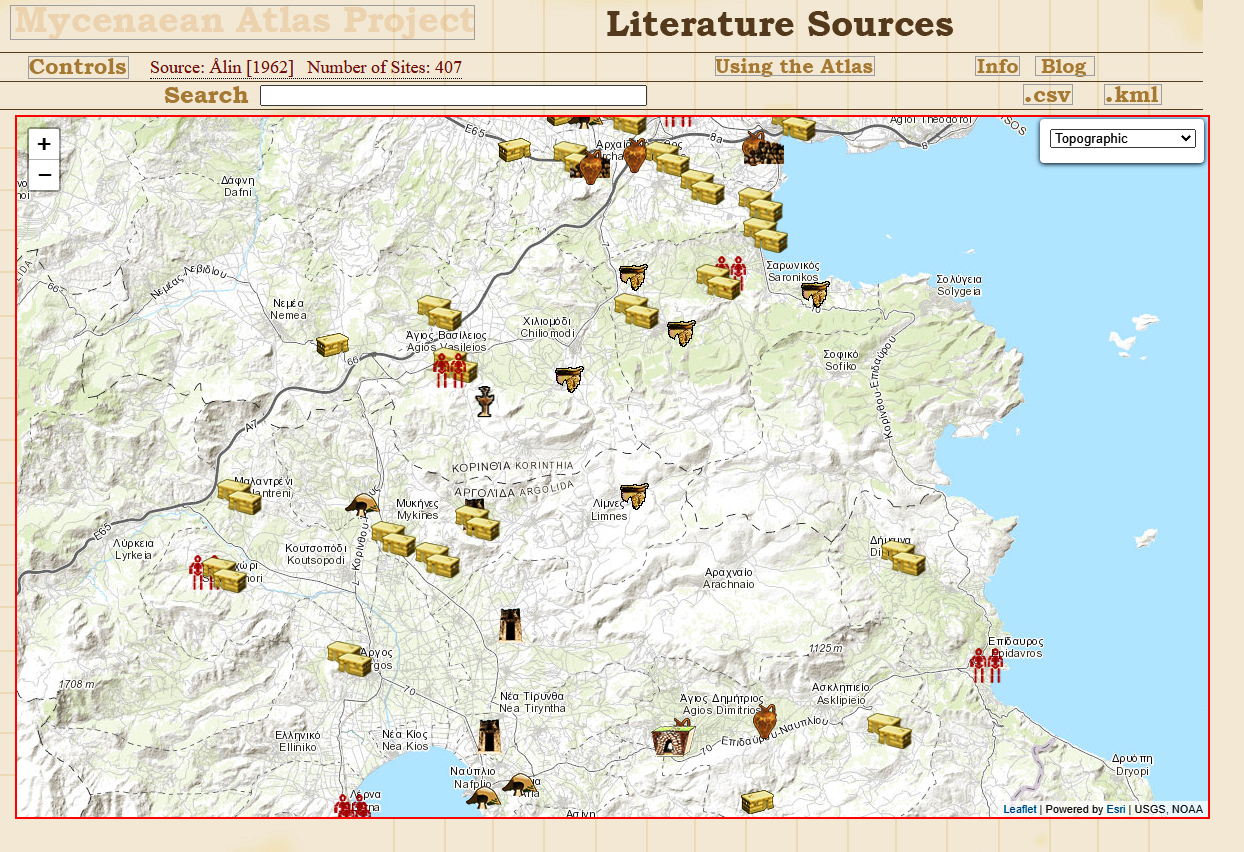Viewport: 1244px width, 852px height.
Task: Click the tomb doorway icon above Nea Tiryntha
Action: point(511,625)
